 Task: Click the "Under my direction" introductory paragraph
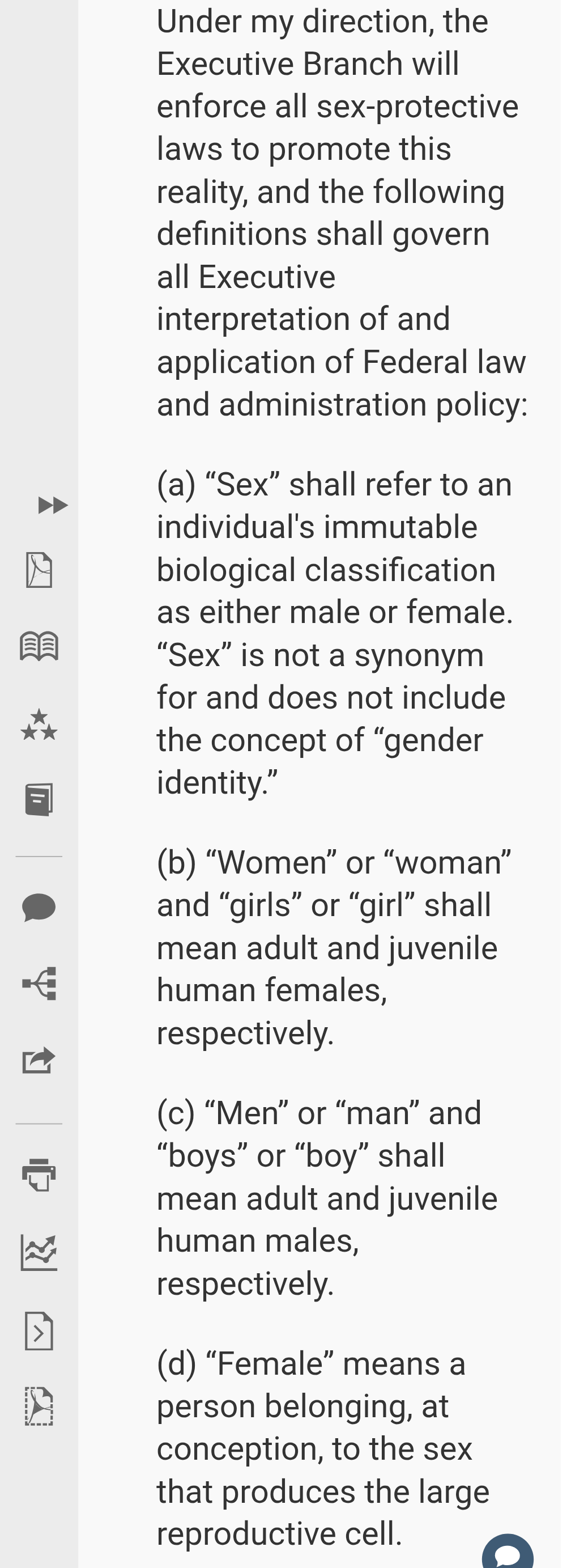(342, 213)
